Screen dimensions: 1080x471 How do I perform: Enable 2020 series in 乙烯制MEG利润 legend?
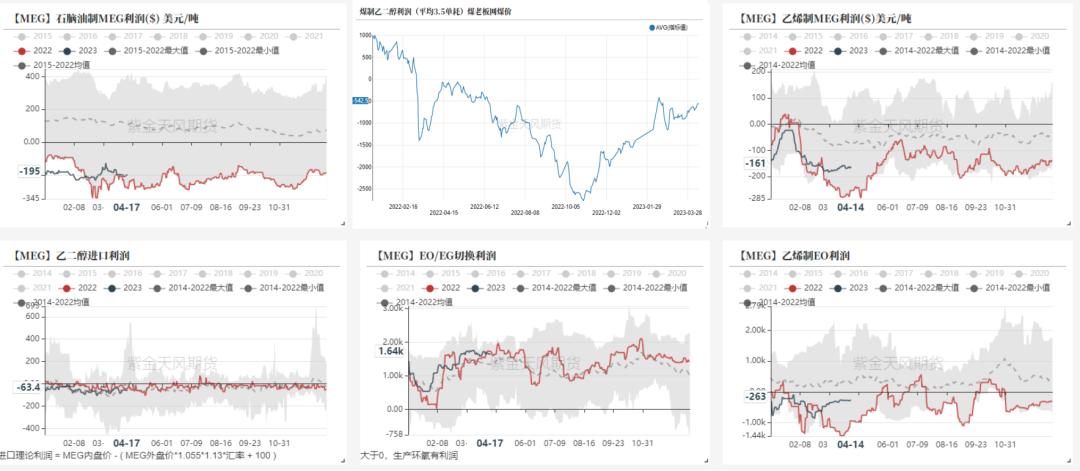(1021, 35)
